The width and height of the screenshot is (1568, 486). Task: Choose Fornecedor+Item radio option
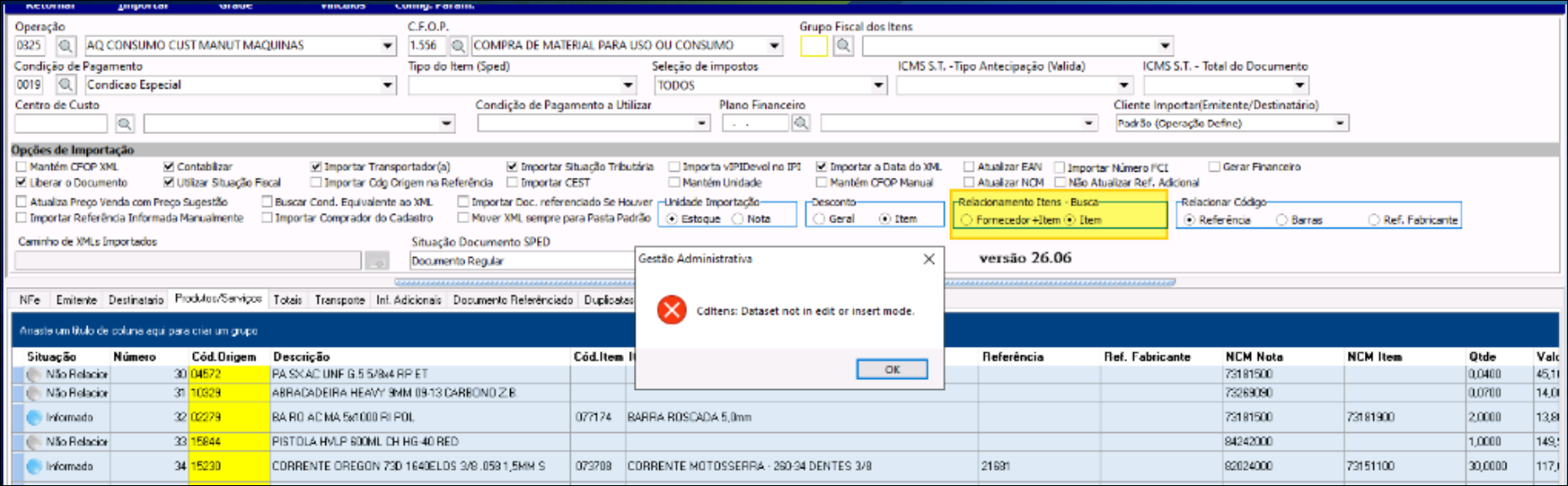[x=967, y=220]
